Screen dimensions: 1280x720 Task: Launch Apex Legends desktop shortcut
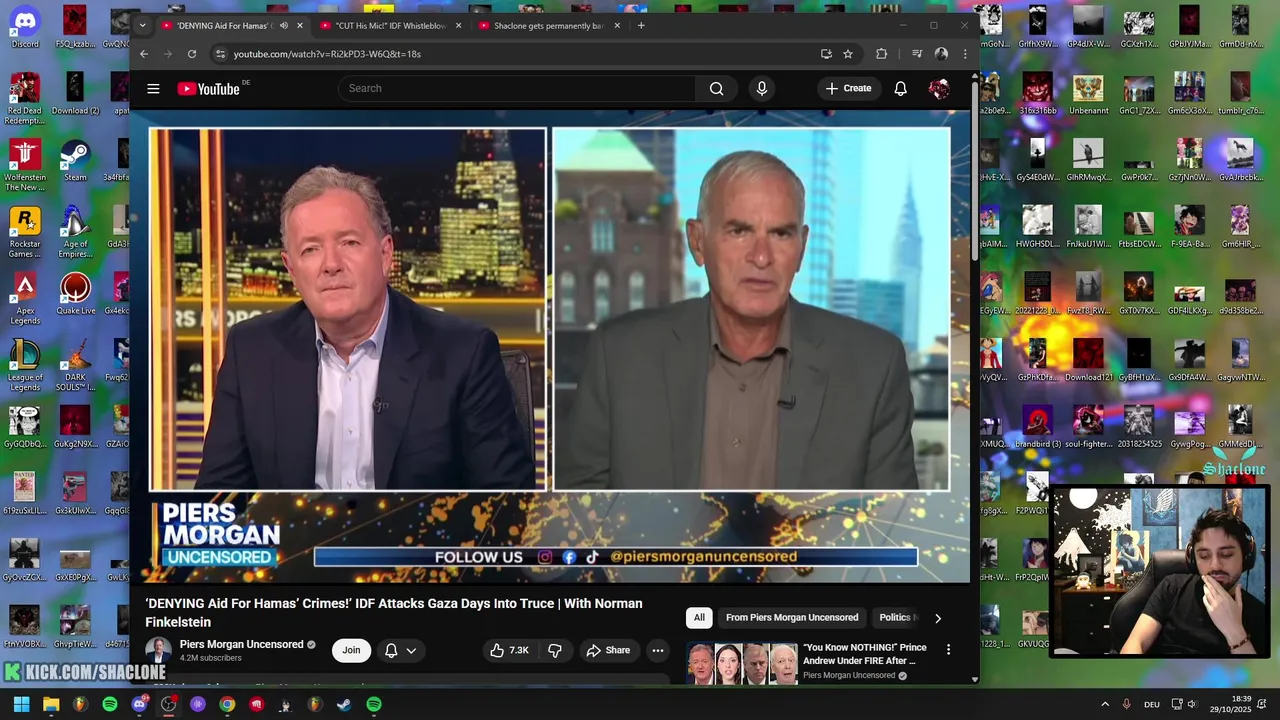25,299
